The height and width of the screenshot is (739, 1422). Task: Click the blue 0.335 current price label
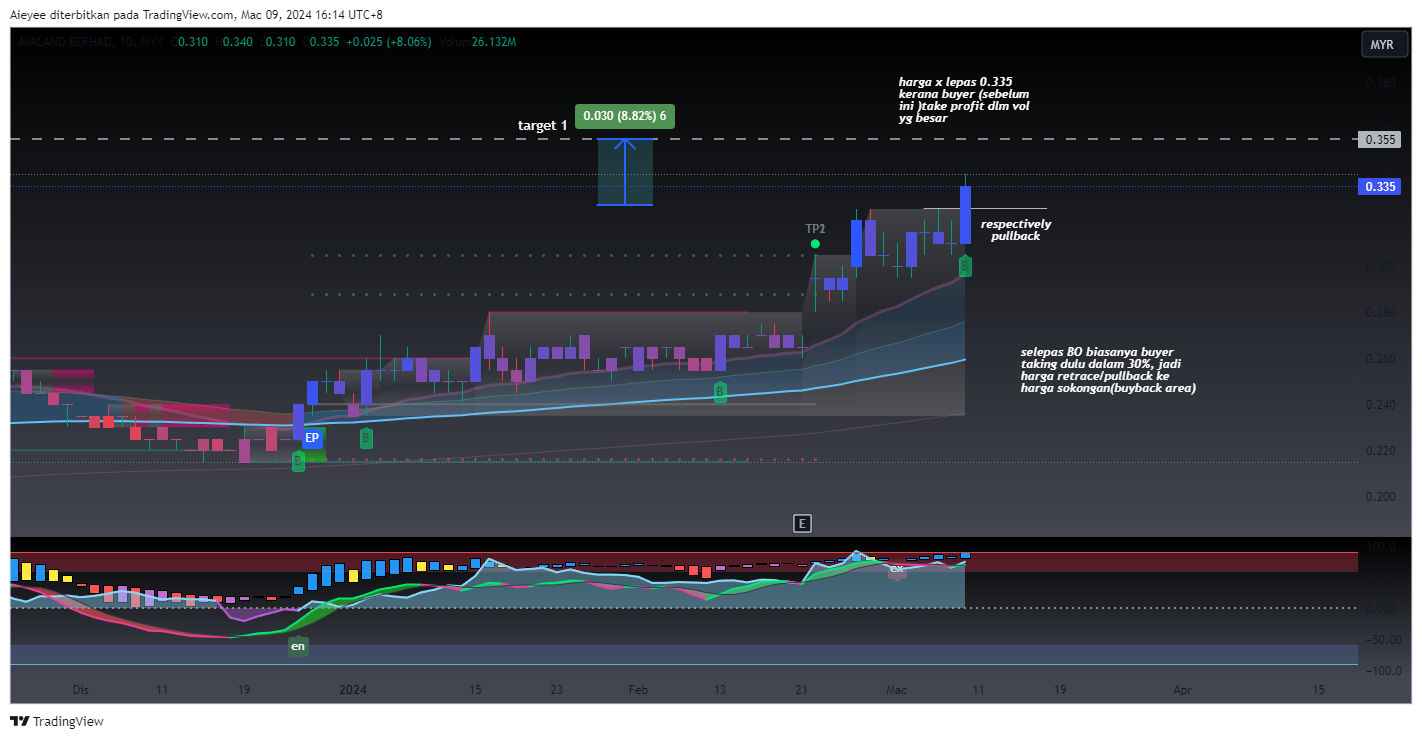[1380, 187]
